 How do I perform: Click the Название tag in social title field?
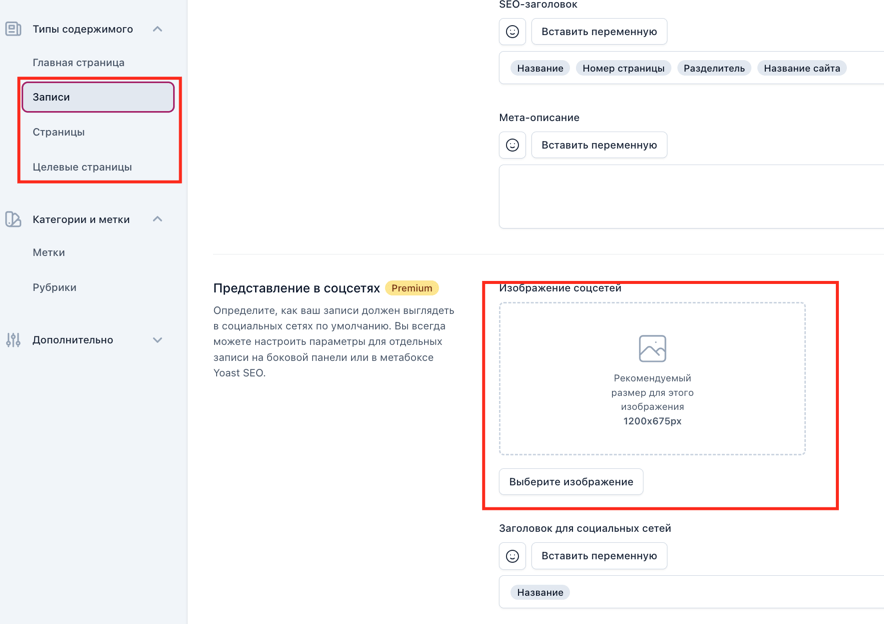tap(540, 592)
